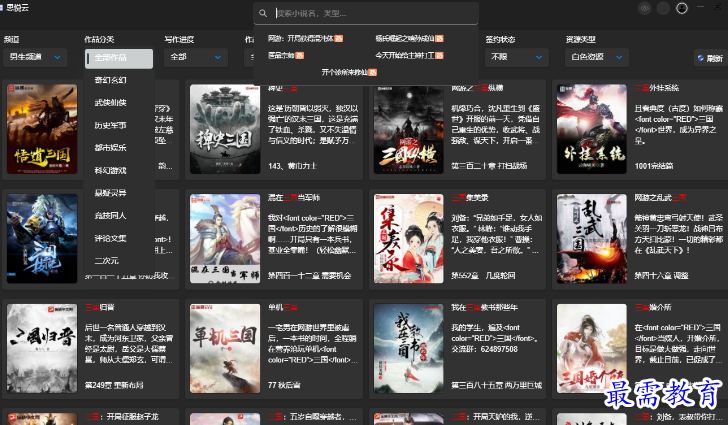The height and width of the screenshot is (425, 728).
Task: Open the 乱武三国 book cover
Action: coord(592,239)
